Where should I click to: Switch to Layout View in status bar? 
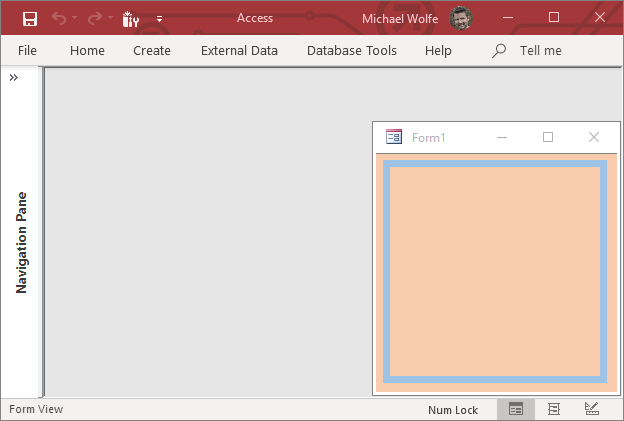pyautogui.click(x=554, y=409)
